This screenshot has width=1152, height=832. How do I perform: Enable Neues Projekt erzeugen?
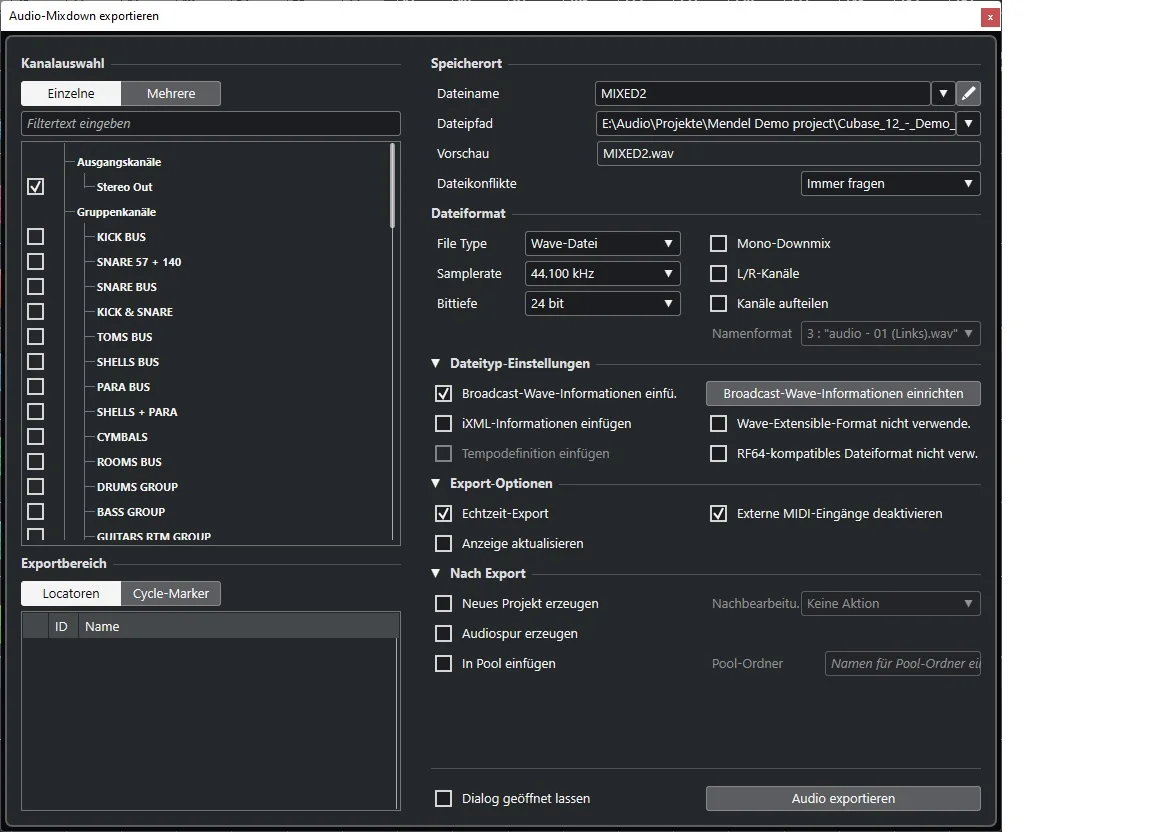click(444, 603)
